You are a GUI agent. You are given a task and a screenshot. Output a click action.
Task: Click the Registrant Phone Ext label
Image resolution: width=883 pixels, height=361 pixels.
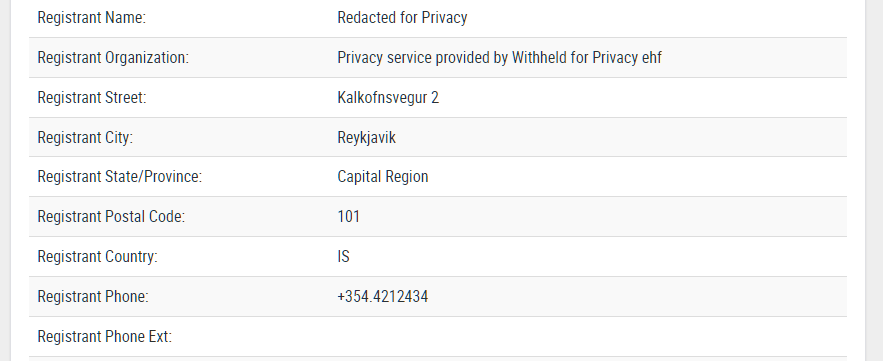(x=105, y=336)
